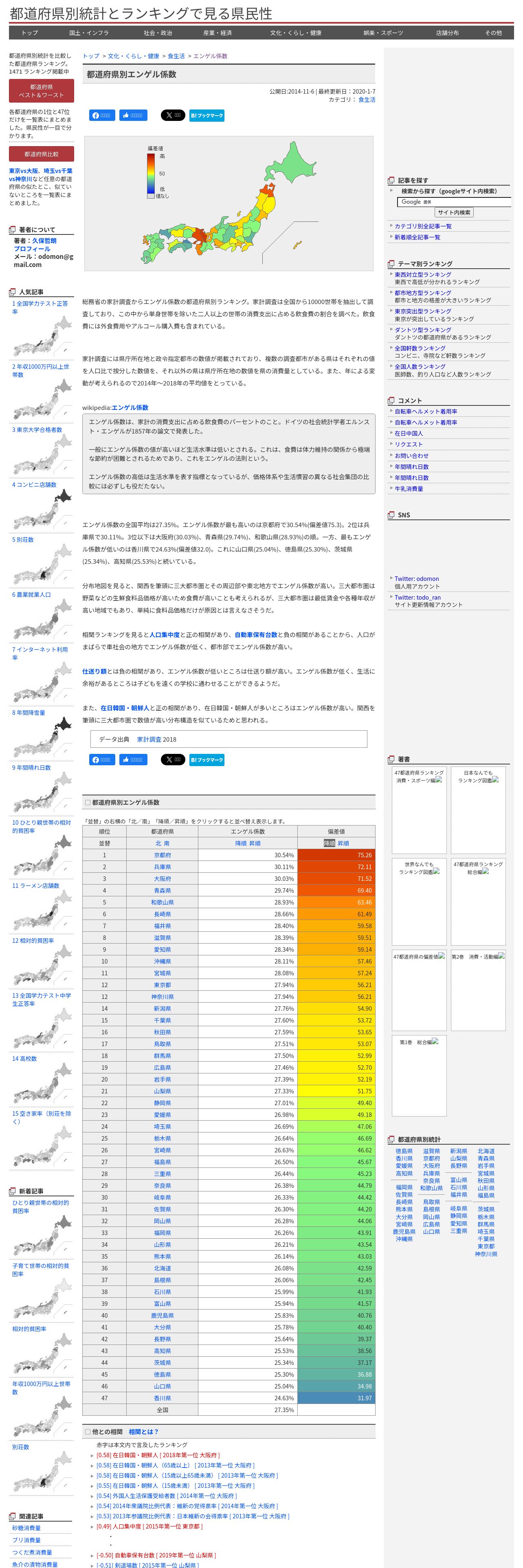Click サイト内検索 search button

(454, 212)
